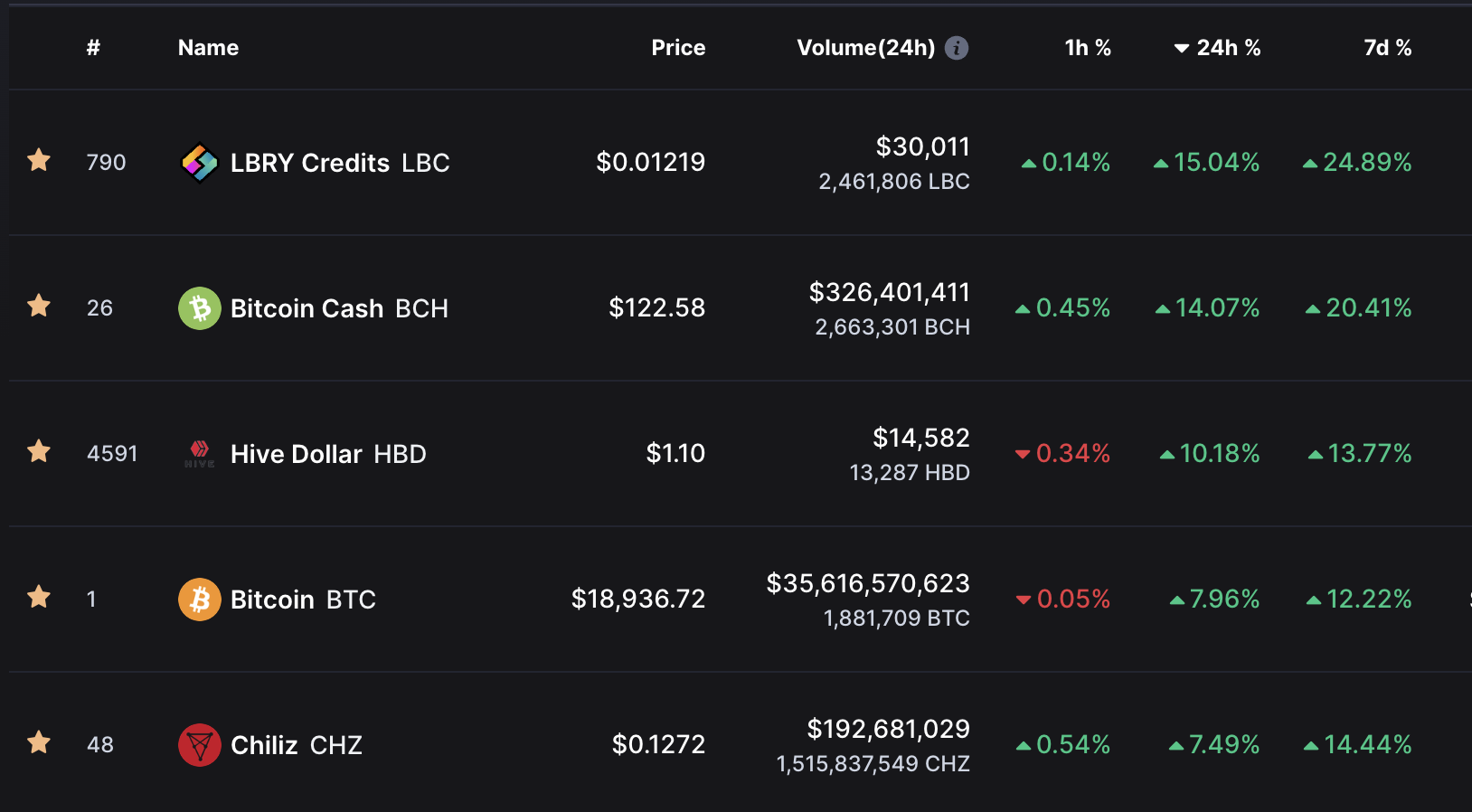Image resolution: width=1472 pixels, height=812 pixels.
Task: Unstar Bitcoin from the watchlist
Action: (39, 598)
